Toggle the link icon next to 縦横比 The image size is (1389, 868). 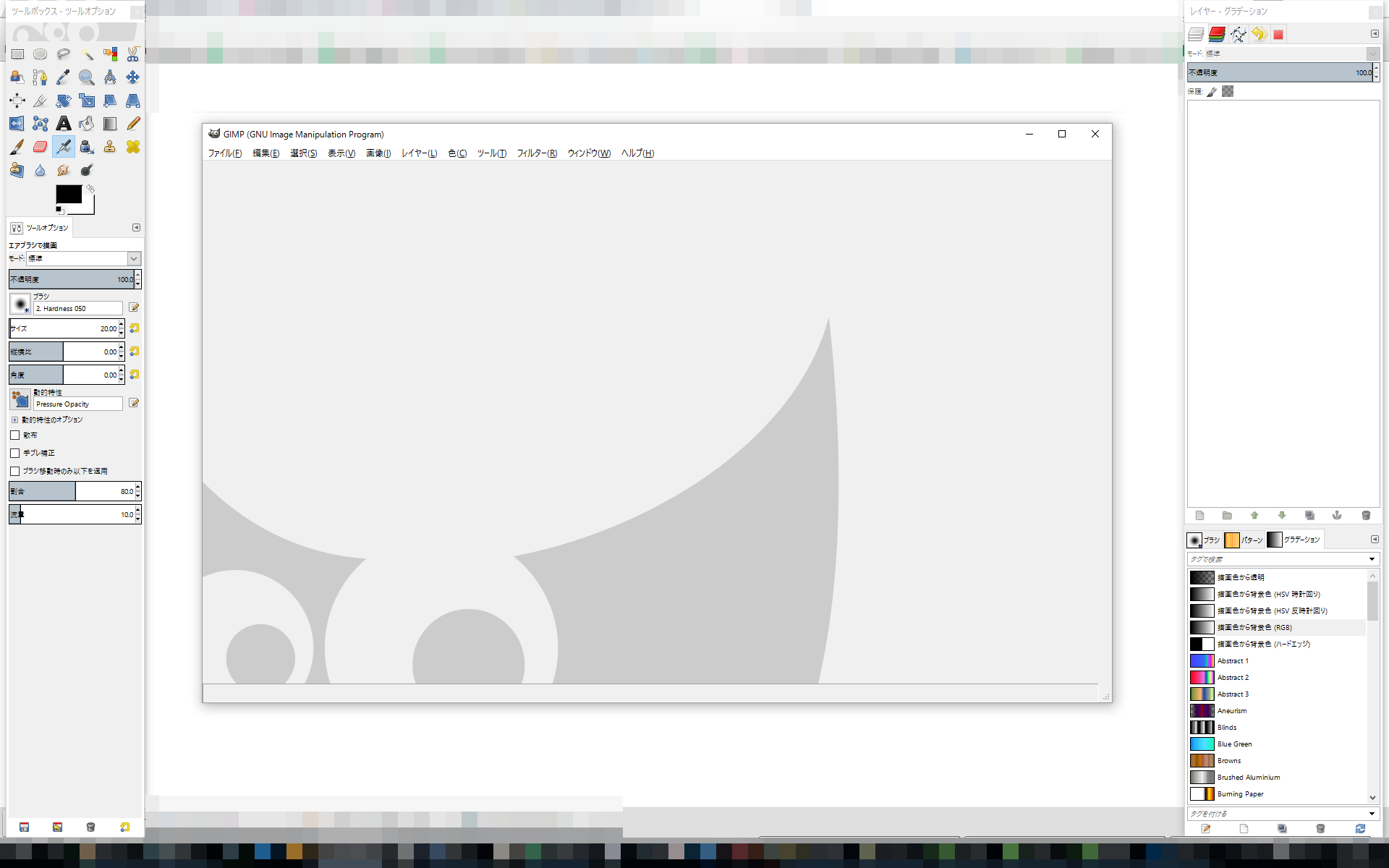[134, 352]
